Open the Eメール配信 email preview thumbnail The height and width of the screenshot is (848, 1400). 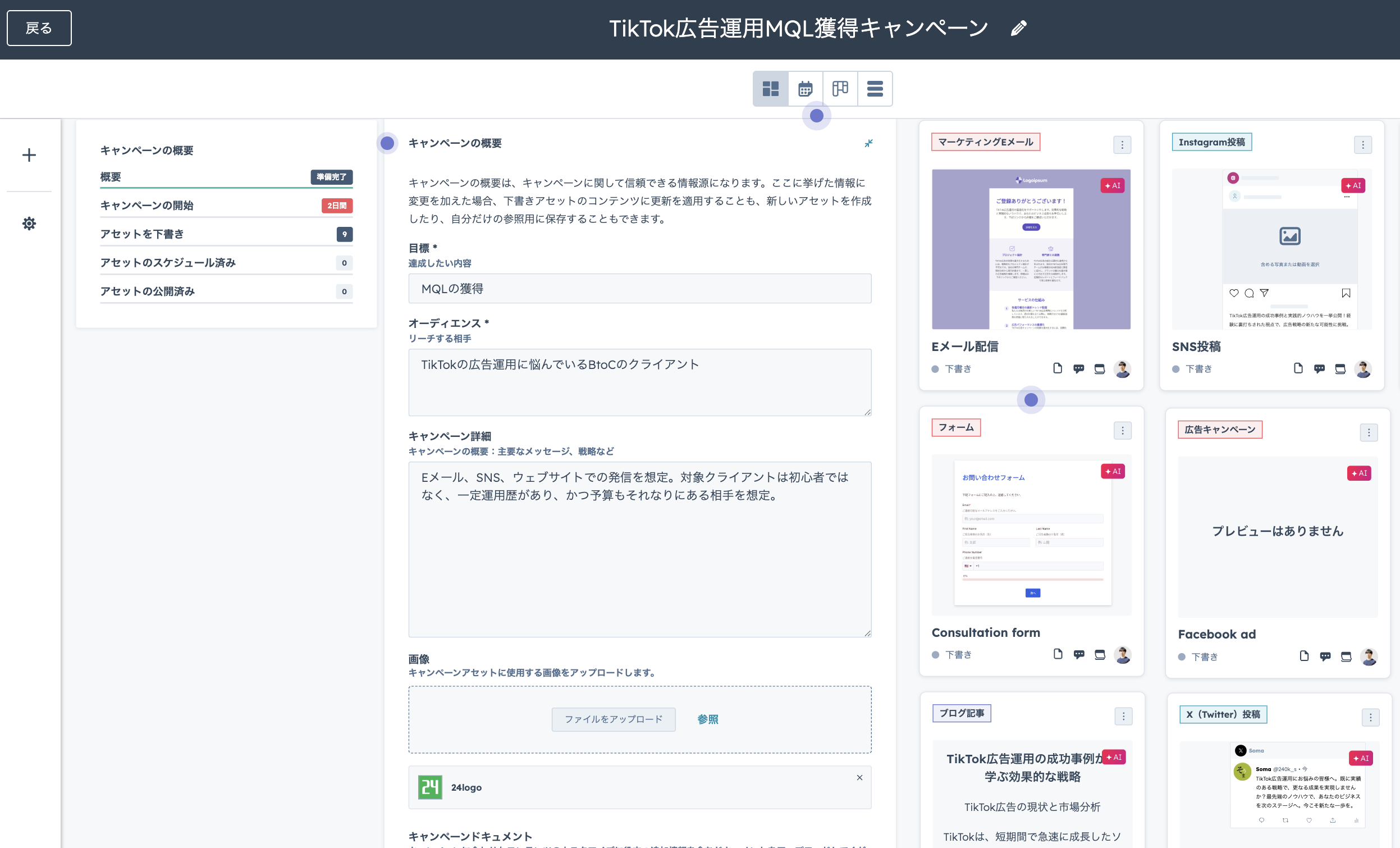(x=1031, y=249)
